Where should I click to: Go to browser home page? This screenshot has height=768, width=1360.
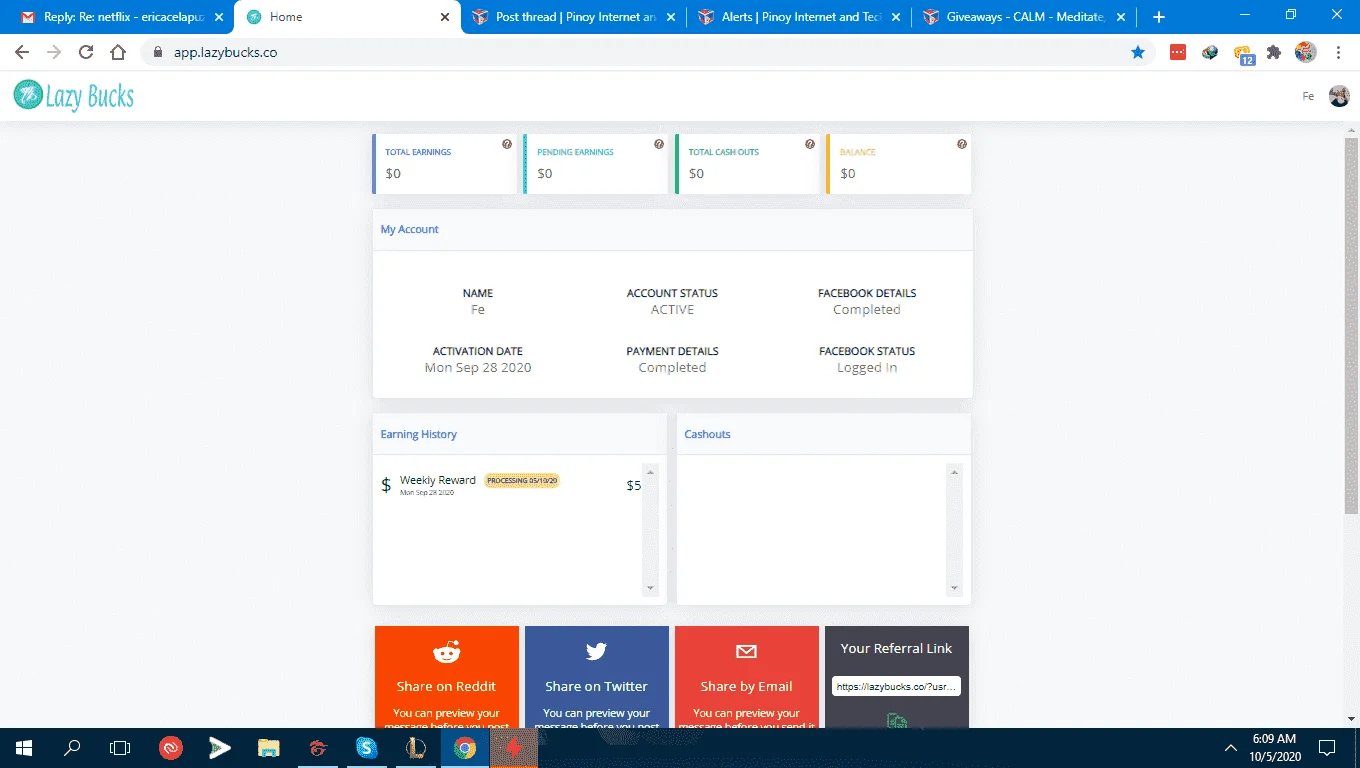118,52
